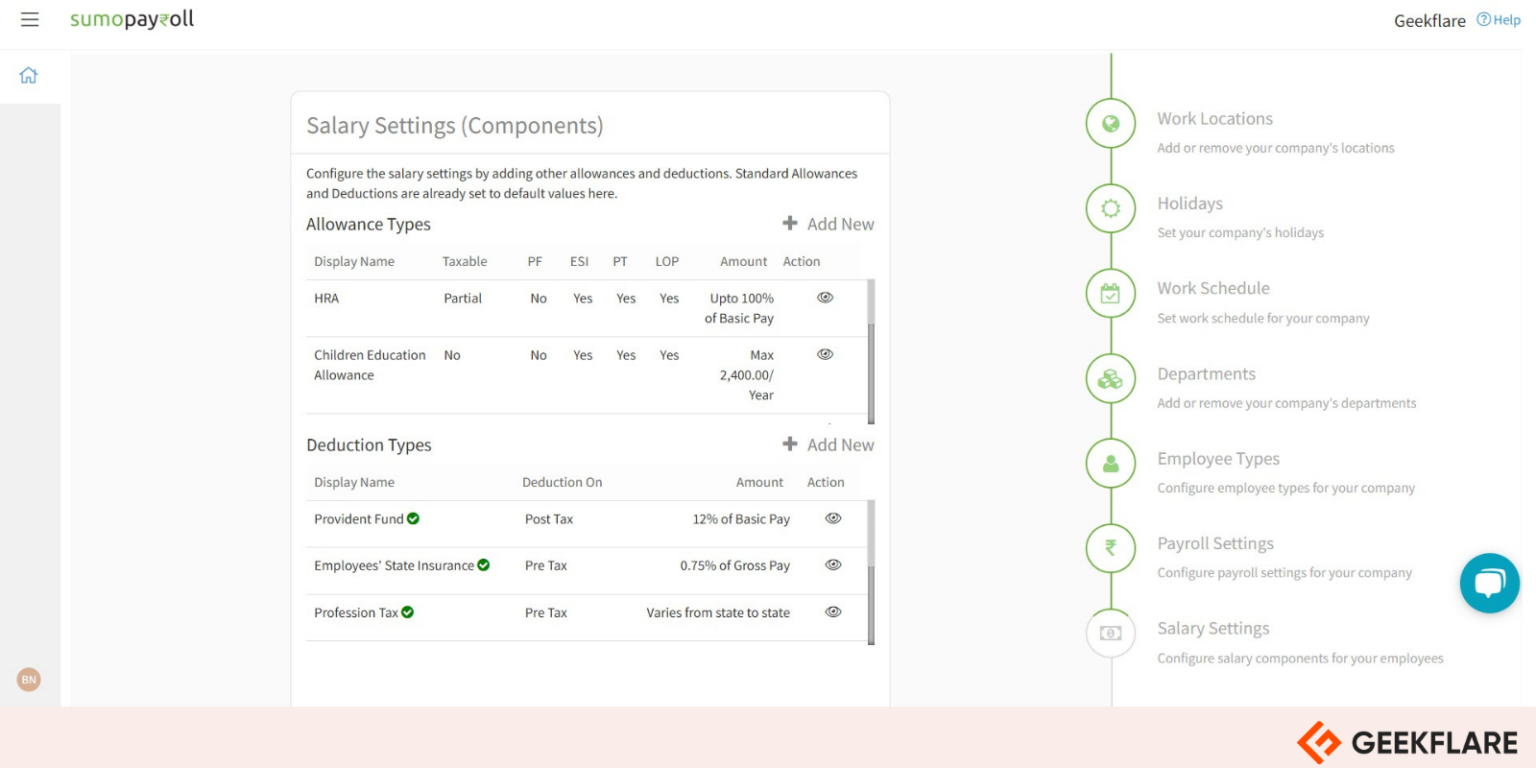View Children Education Allowance eye icon
The width and height of the screenshot is (1536, 768).
pyautogui.click(x=825, y=354)
